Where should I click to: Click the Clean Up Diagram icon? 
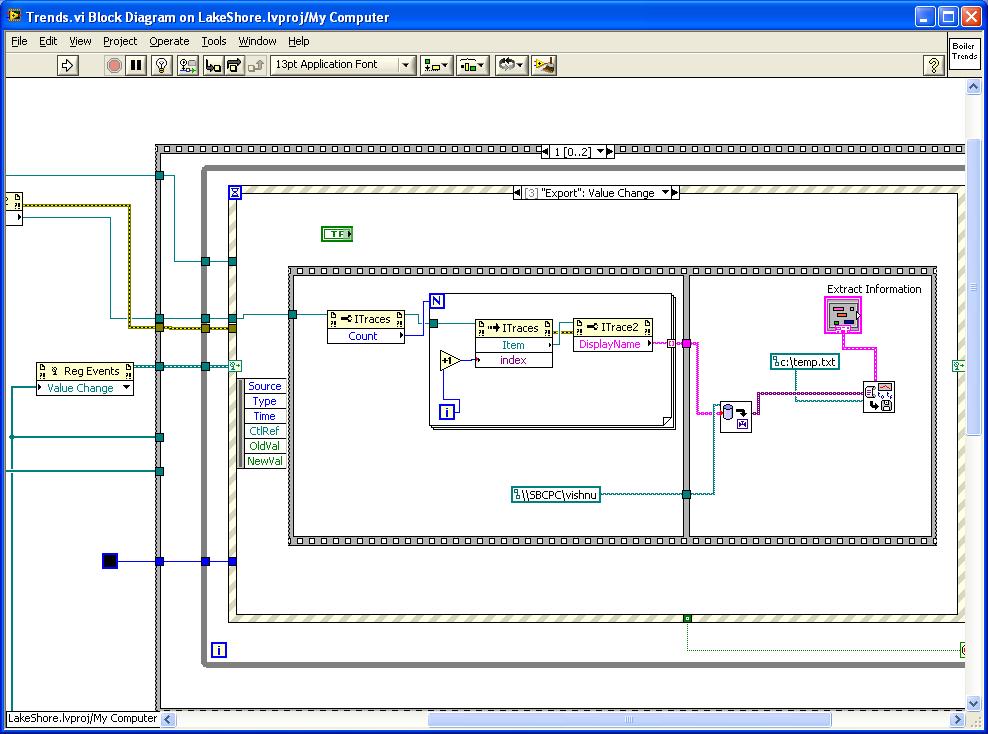tap(544, 65)
